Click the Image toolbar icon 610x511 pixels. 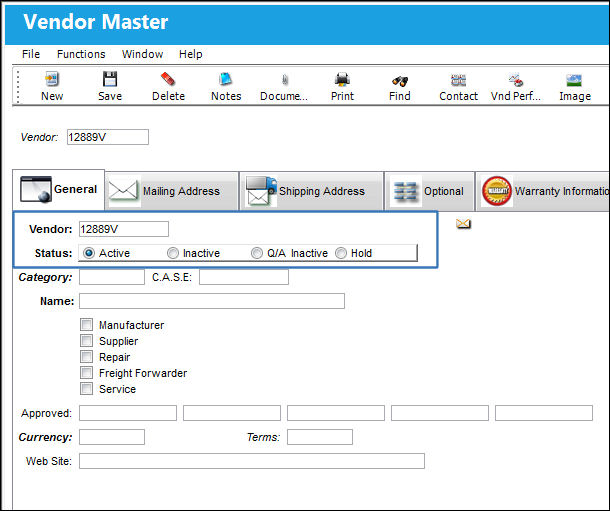point(574,80)
